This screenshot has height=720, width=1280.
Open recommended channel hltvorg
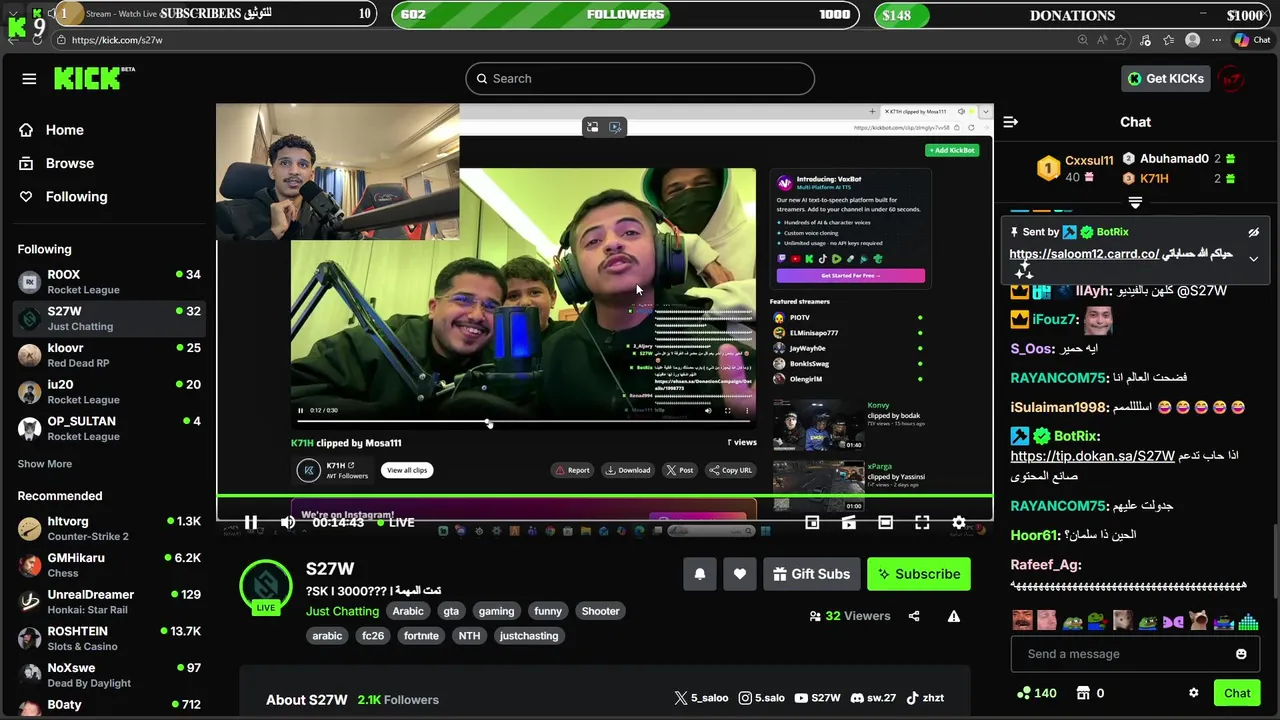pos(108,528)
